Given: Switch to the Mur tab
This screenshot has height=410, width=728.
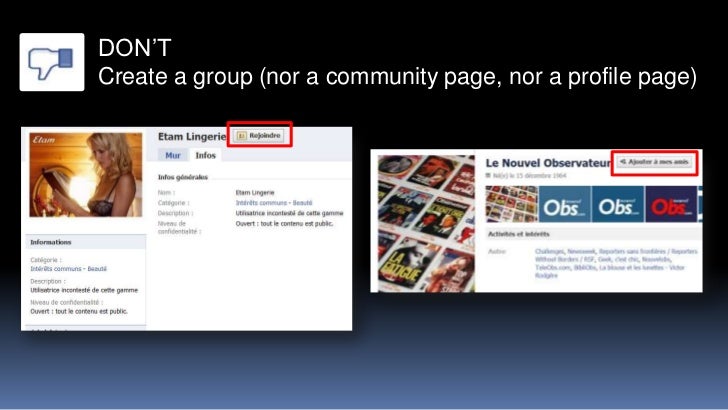Looking at the screenshot, I should (x=173, y=155).
